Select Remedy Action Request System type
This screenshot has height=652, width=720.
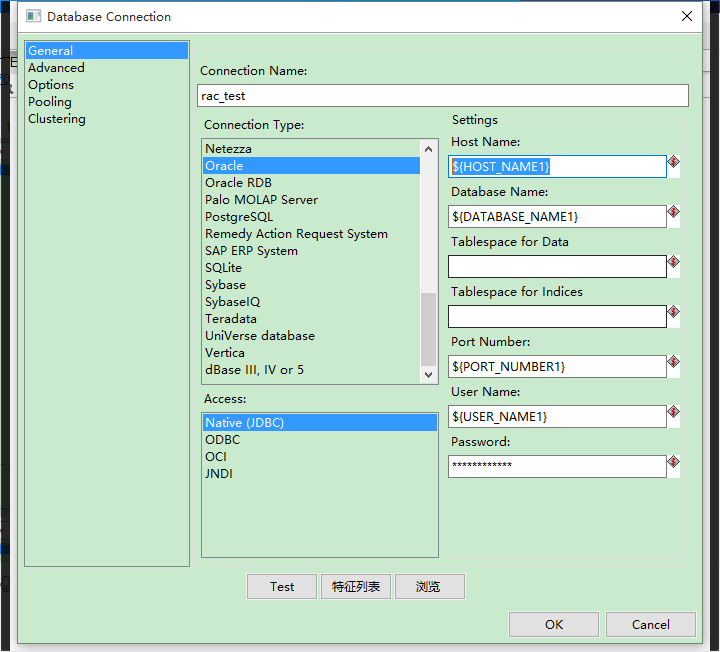311,234
